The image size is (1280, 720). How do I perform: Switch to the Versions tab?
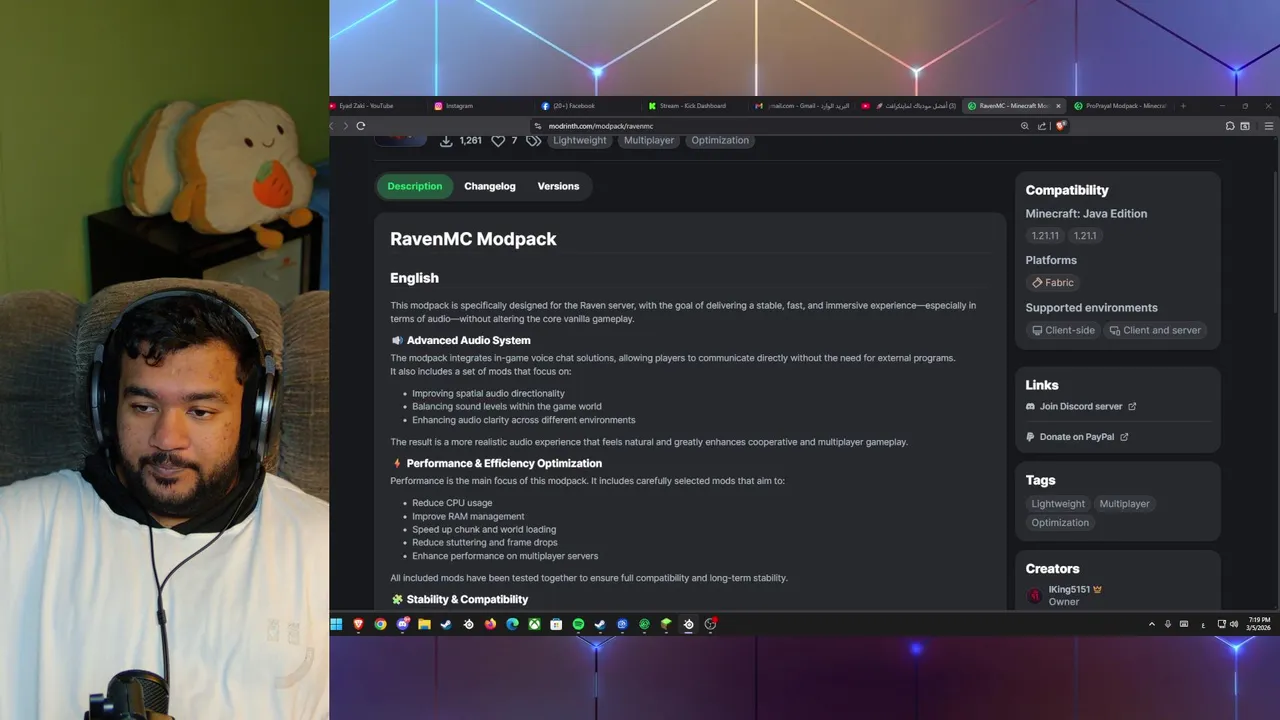click(558, 186)
